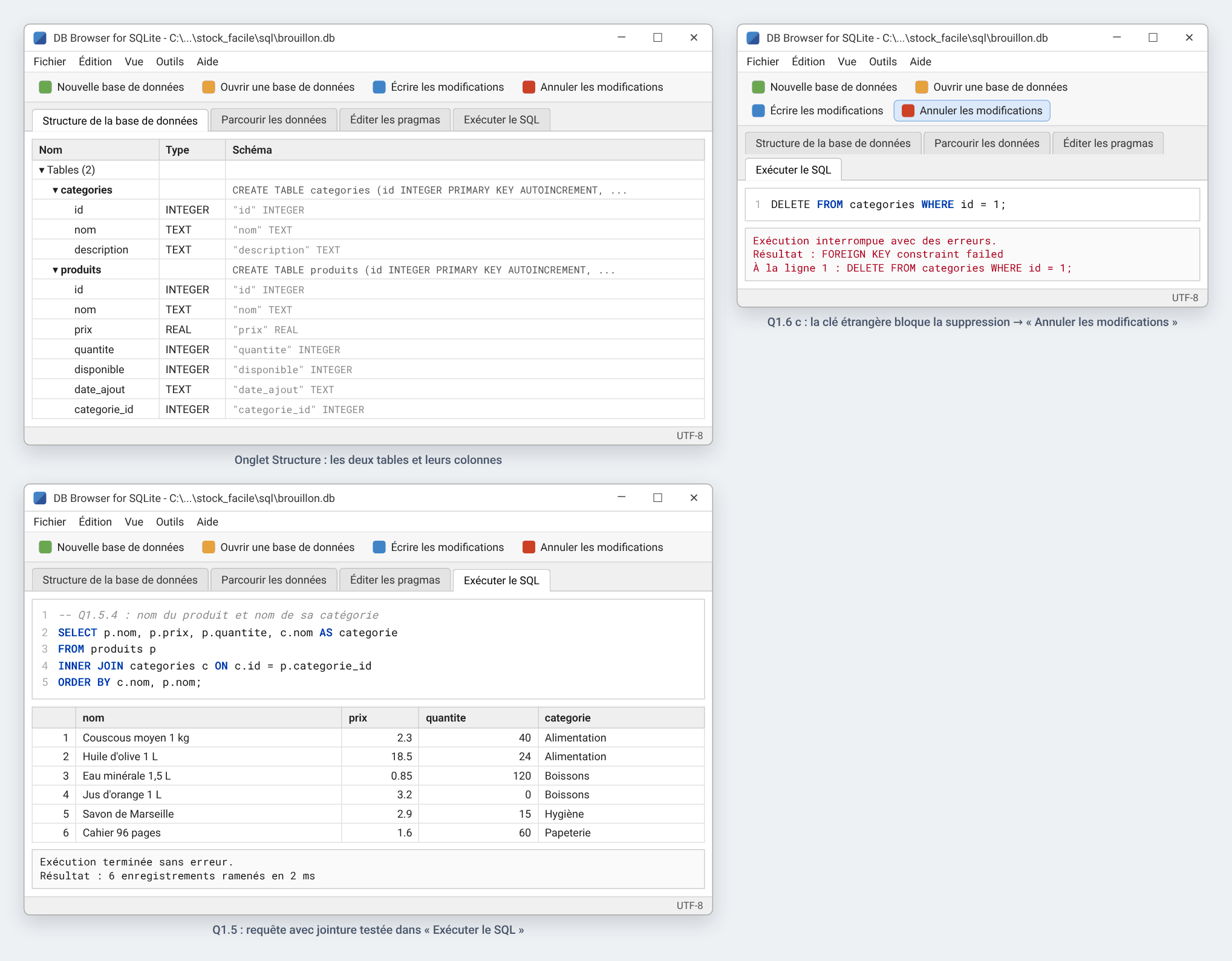Select the categorie_id row in structure tree
The width and height of the screenshot is (1232, 961).
pyautogui.click(x=368, y=409)
